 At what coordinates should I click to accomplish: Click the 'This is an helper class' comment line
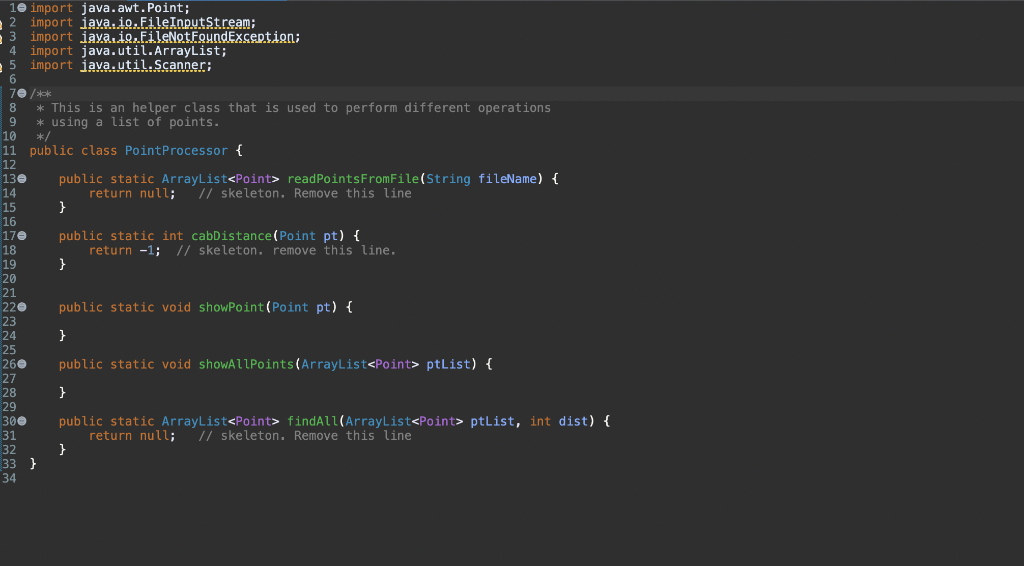tap(293, 108)
